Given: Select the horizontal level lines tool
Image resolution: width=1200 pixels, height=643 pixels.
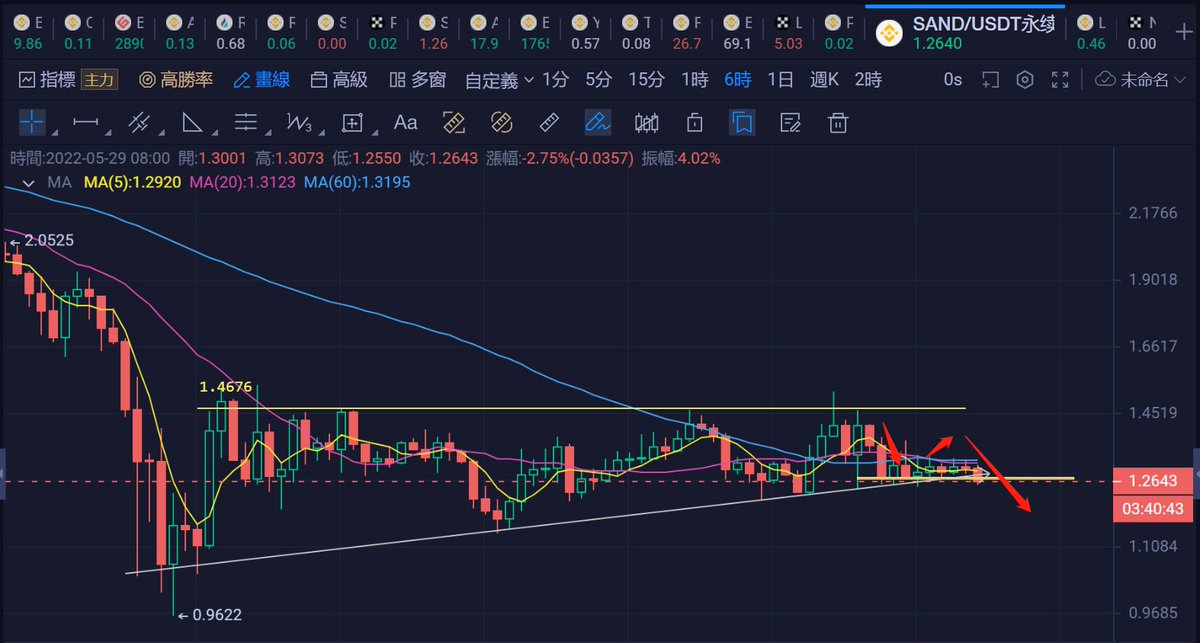Looking at the screenshot, I should click(x=245, y=122).
